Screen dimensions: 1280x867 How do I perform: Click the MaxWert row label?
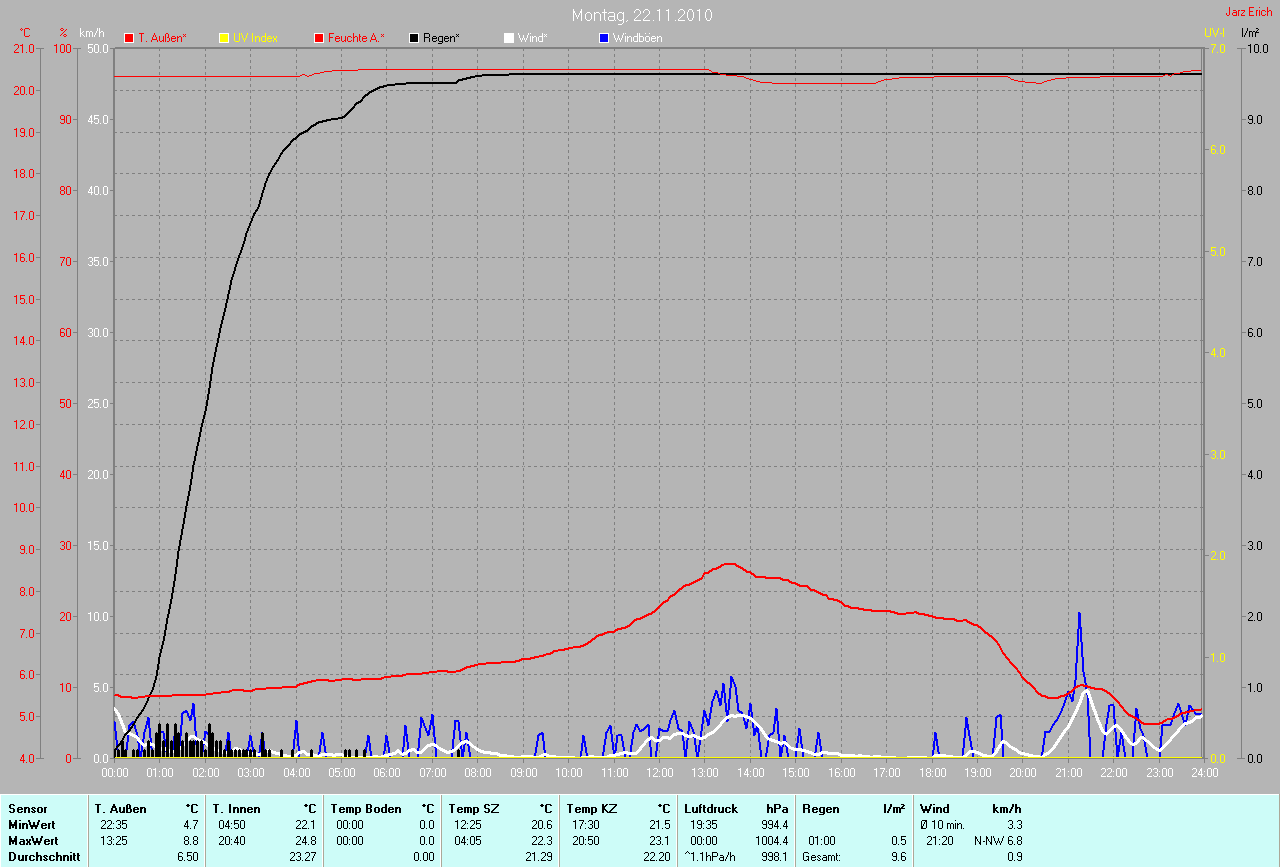[x=31, y=841]
